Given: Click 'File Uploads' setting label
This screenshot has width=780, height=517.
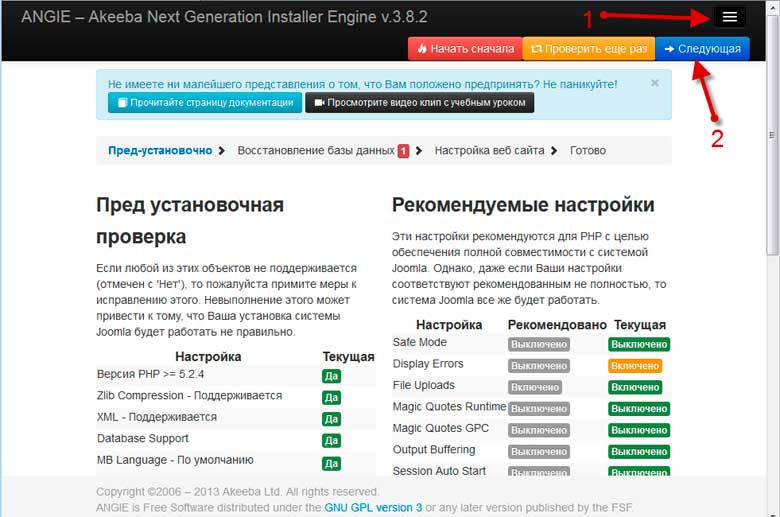Looking at the screenshot, I should [423, 385].
